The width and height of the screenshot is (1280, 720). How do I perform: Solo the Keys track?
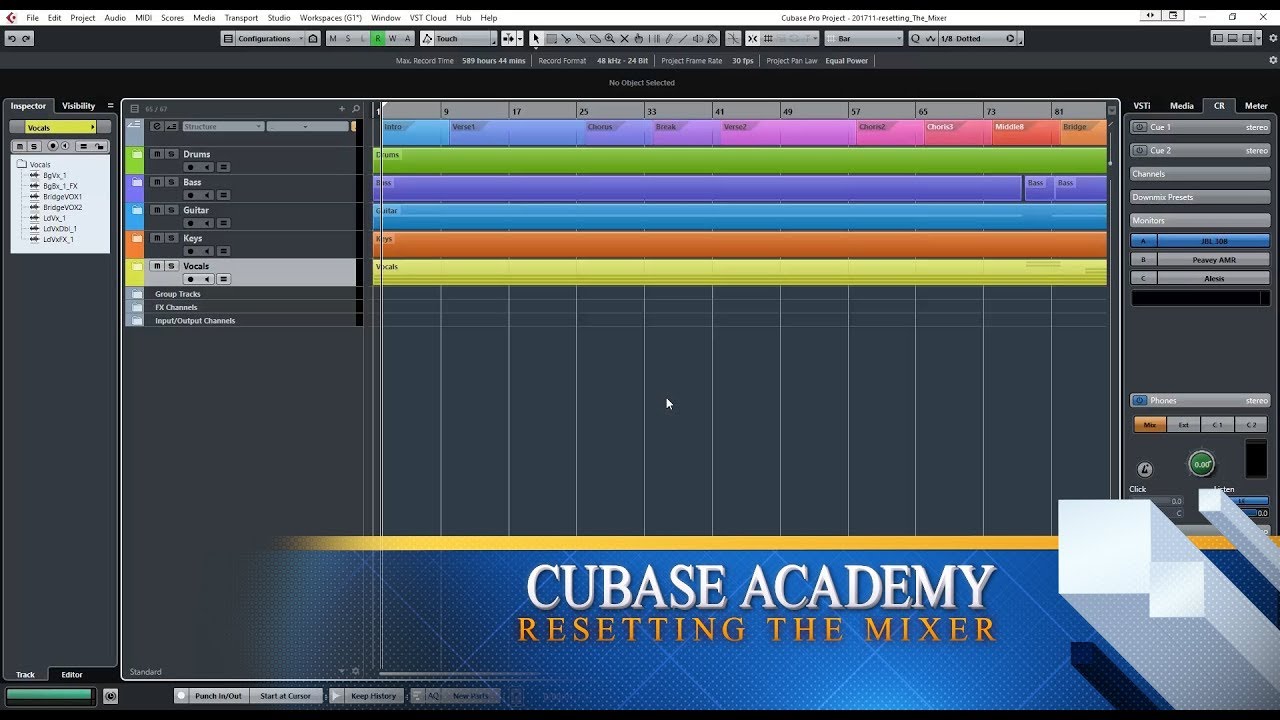click(172, 238)
